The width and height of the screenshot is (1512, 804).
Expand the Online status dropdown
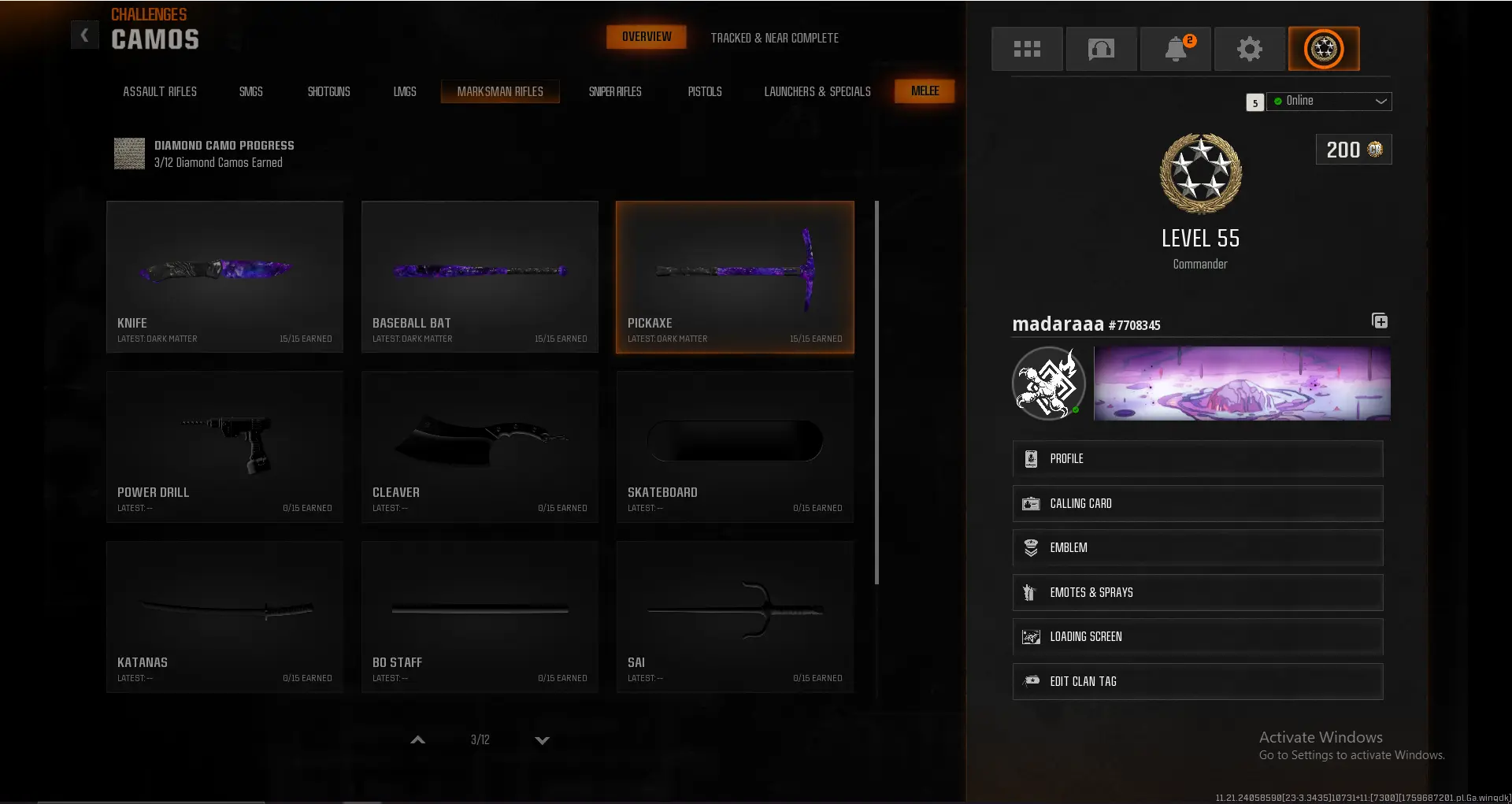point(1329,102)
